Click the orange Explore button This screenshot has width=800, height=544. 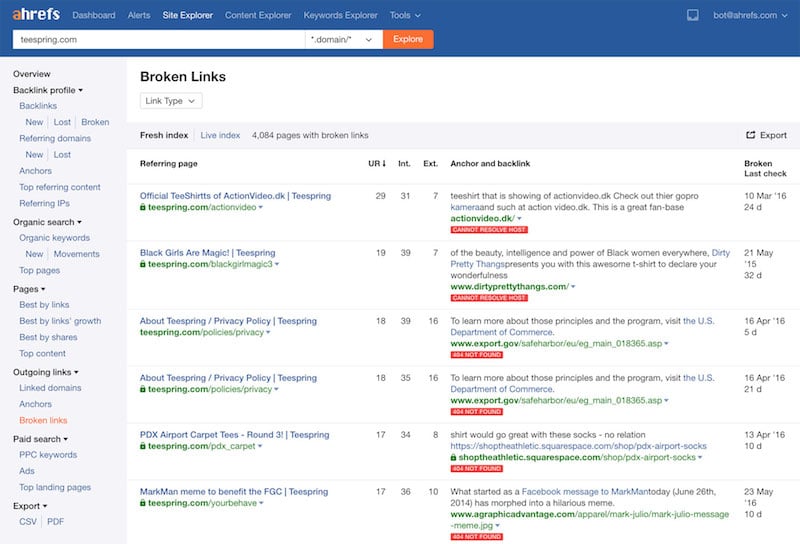[x=408, y=39]
